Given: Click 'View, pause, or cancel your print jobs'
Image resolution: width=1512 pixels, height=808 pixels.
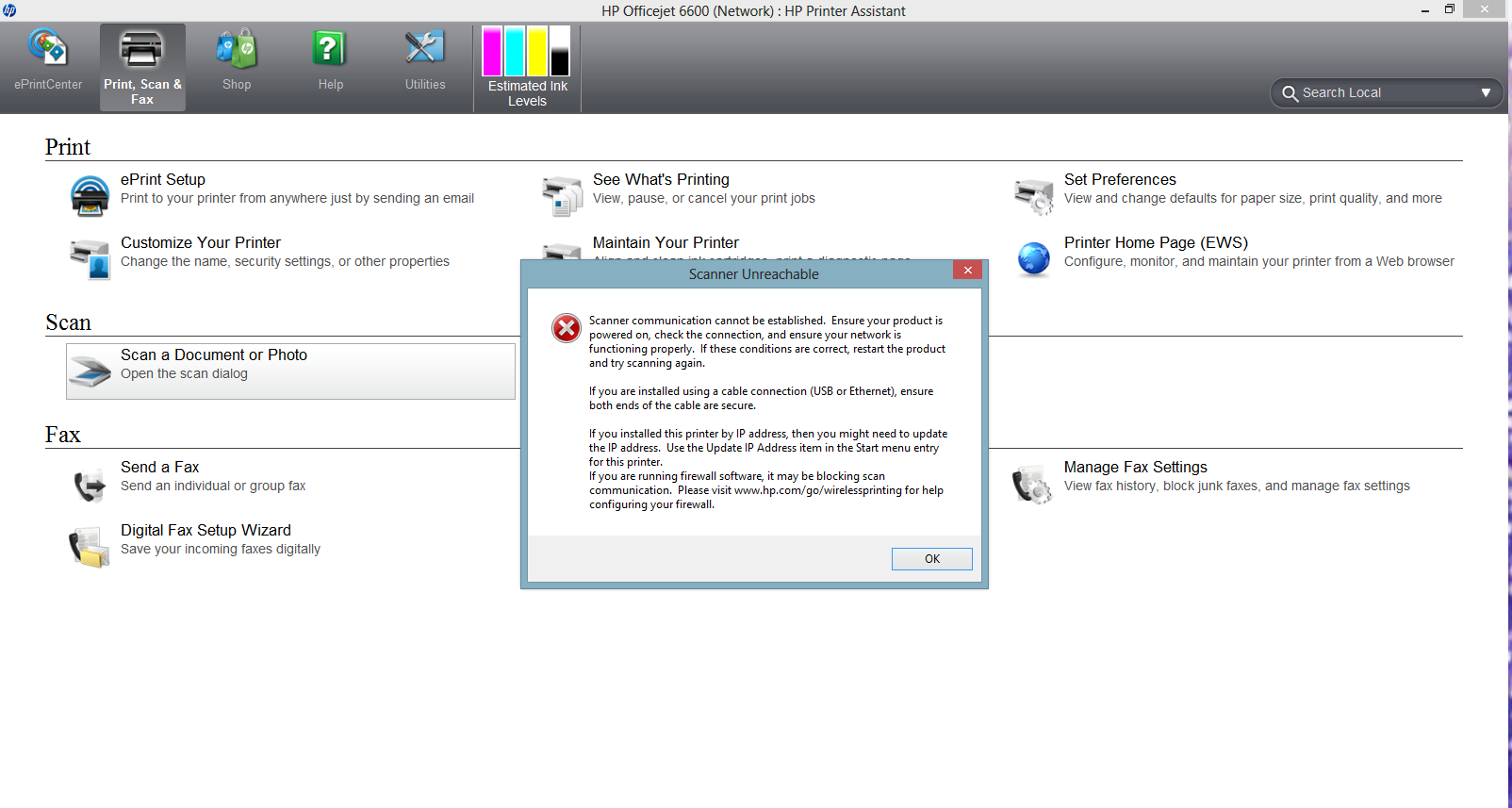Looking at the screenshot, I should (x=704, y=198).
